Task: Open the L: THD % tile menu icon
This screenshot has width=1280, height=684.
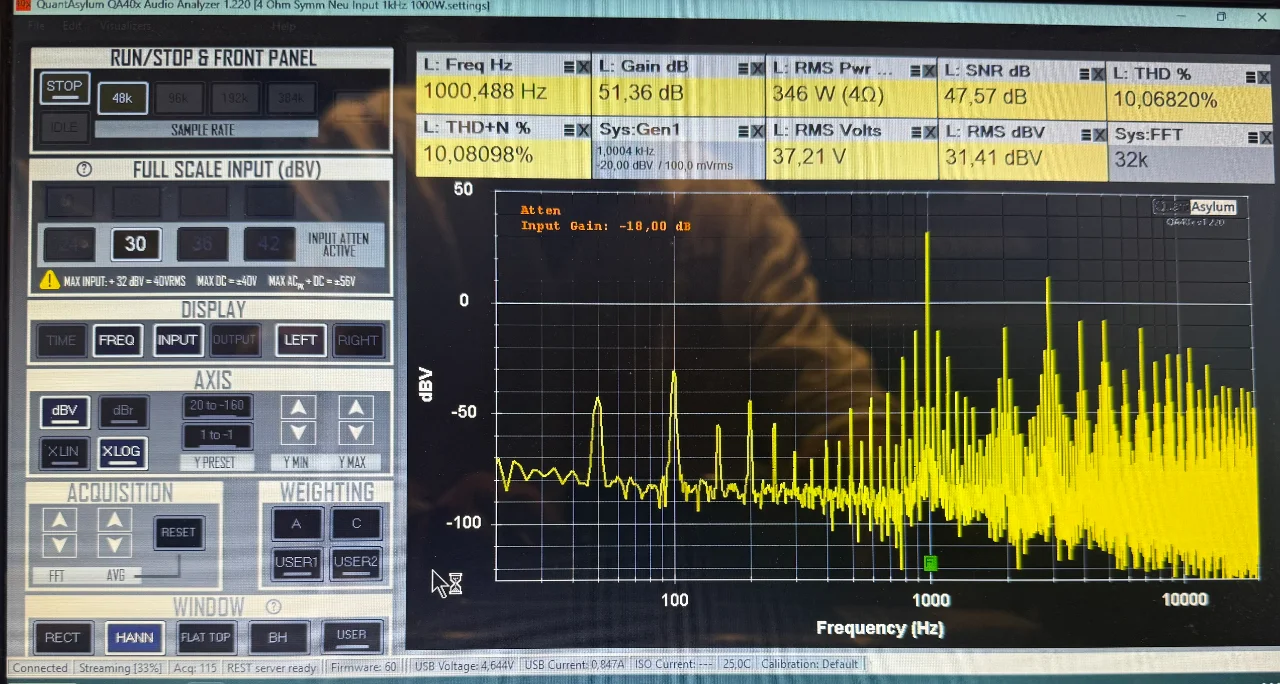Action: click(1250, 76)
